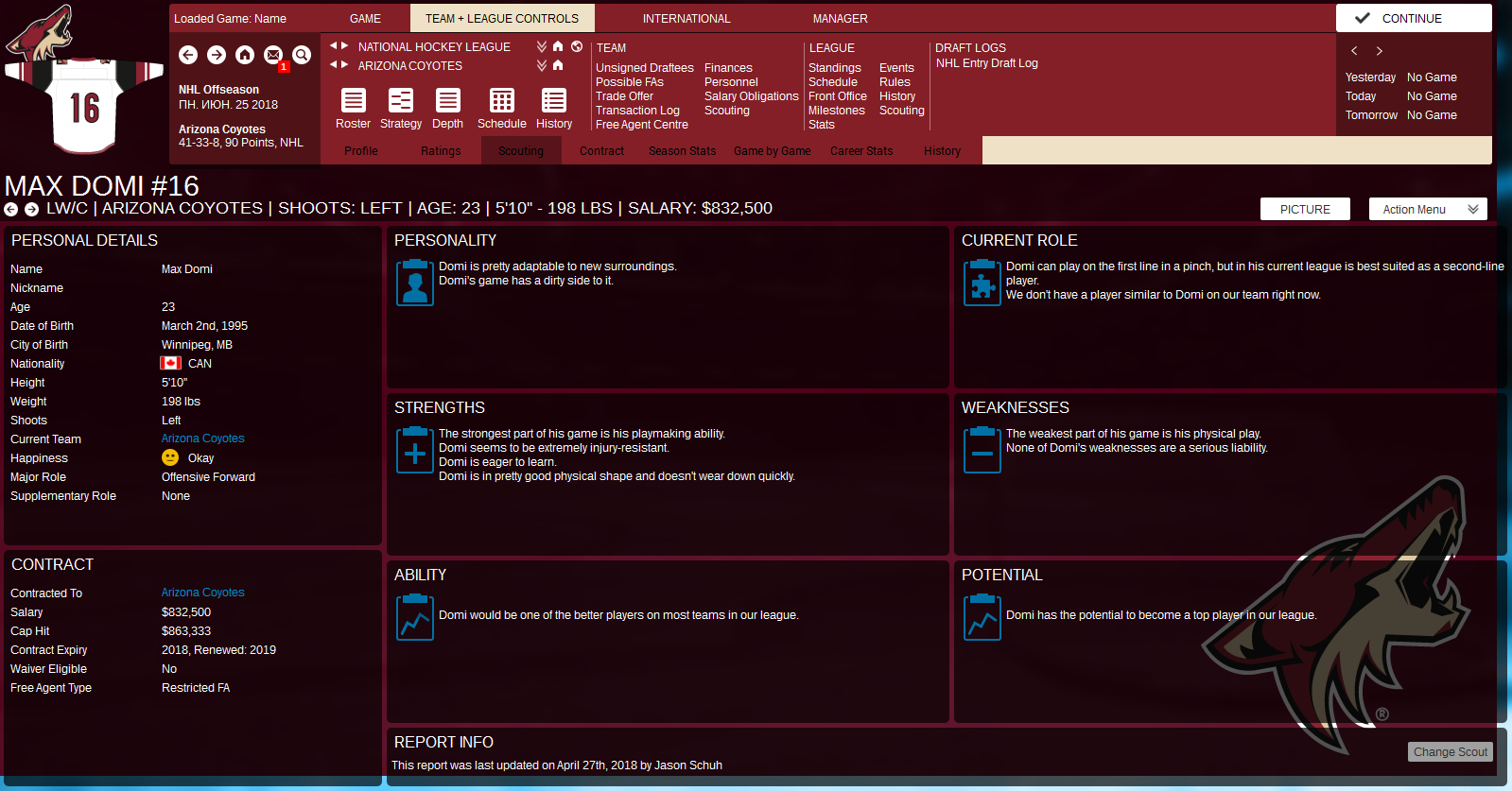Image resolution: width=1512 pixels, height=791 pixels.
Task: Switch to the Ratings tab
Action: point(441,150)
